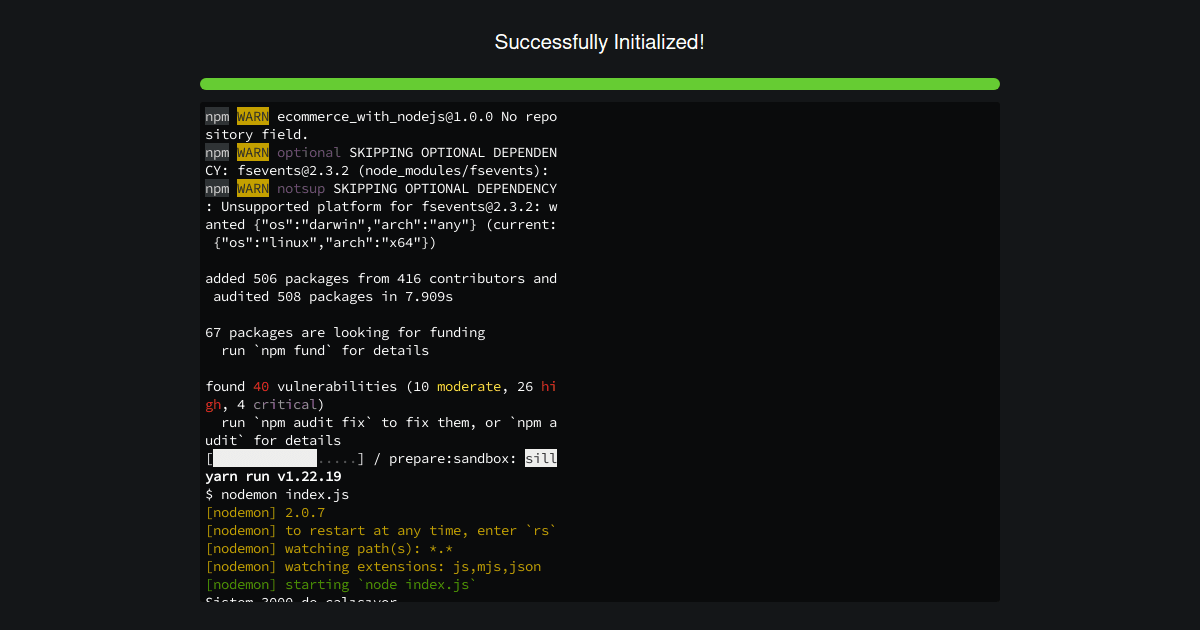1200x630 pixels.
Task: Click the yellow "moderate" severity word
Action: 469,386
